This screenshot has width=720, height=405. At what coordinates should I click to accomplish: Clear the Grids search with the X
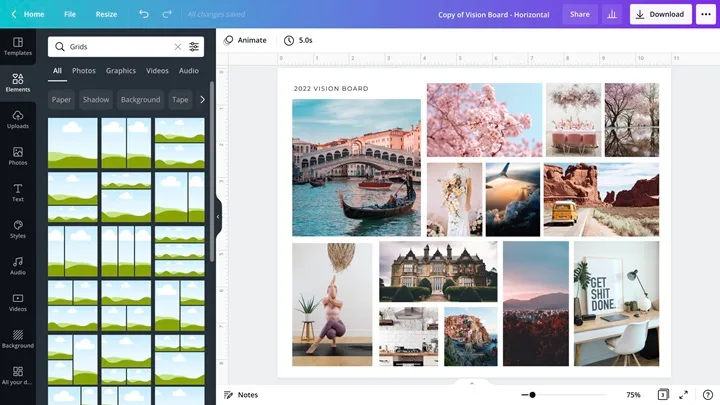(178, 47)
